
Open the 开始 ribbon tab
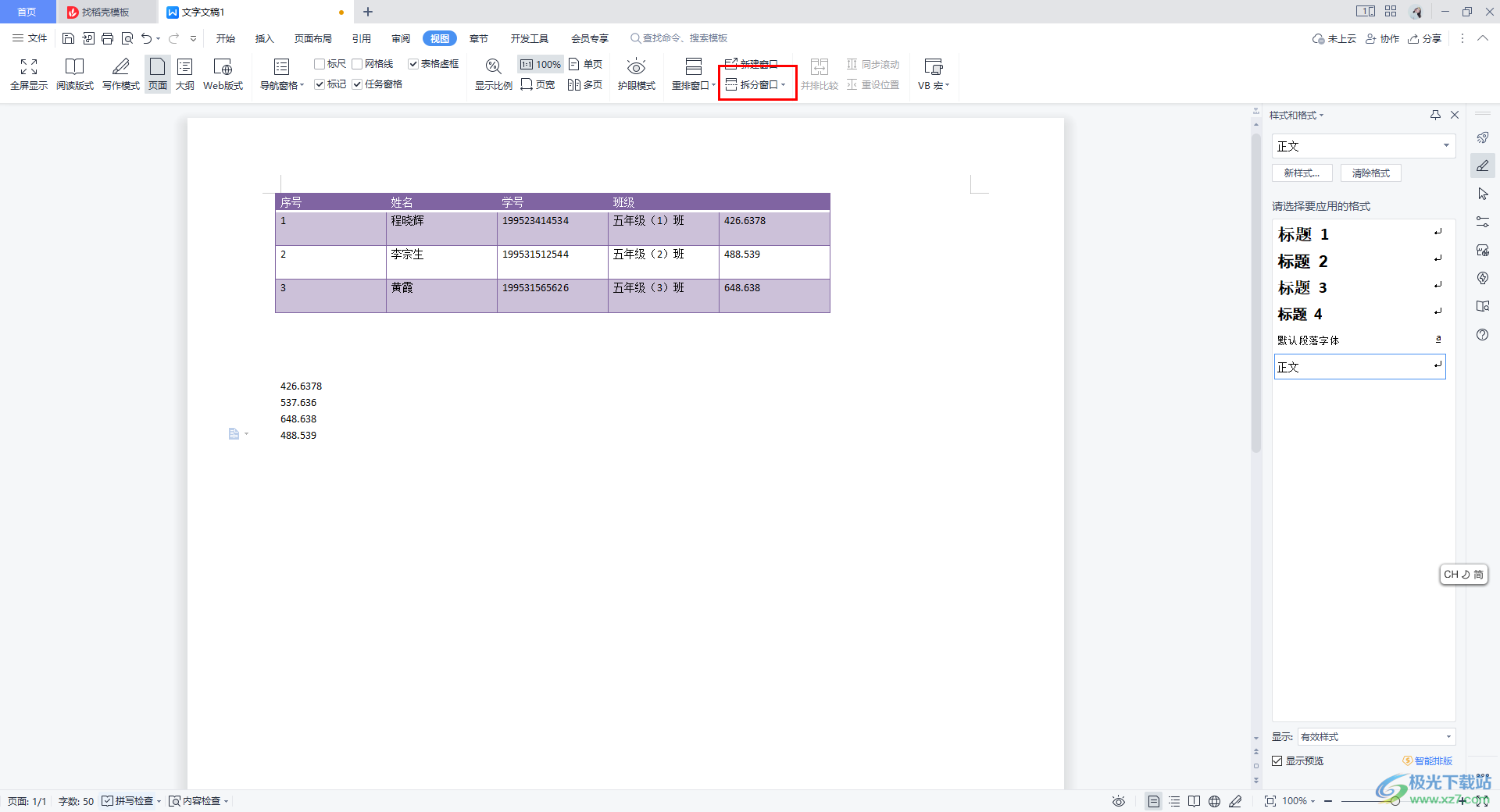pyautogui.click(x=226, y=38)
